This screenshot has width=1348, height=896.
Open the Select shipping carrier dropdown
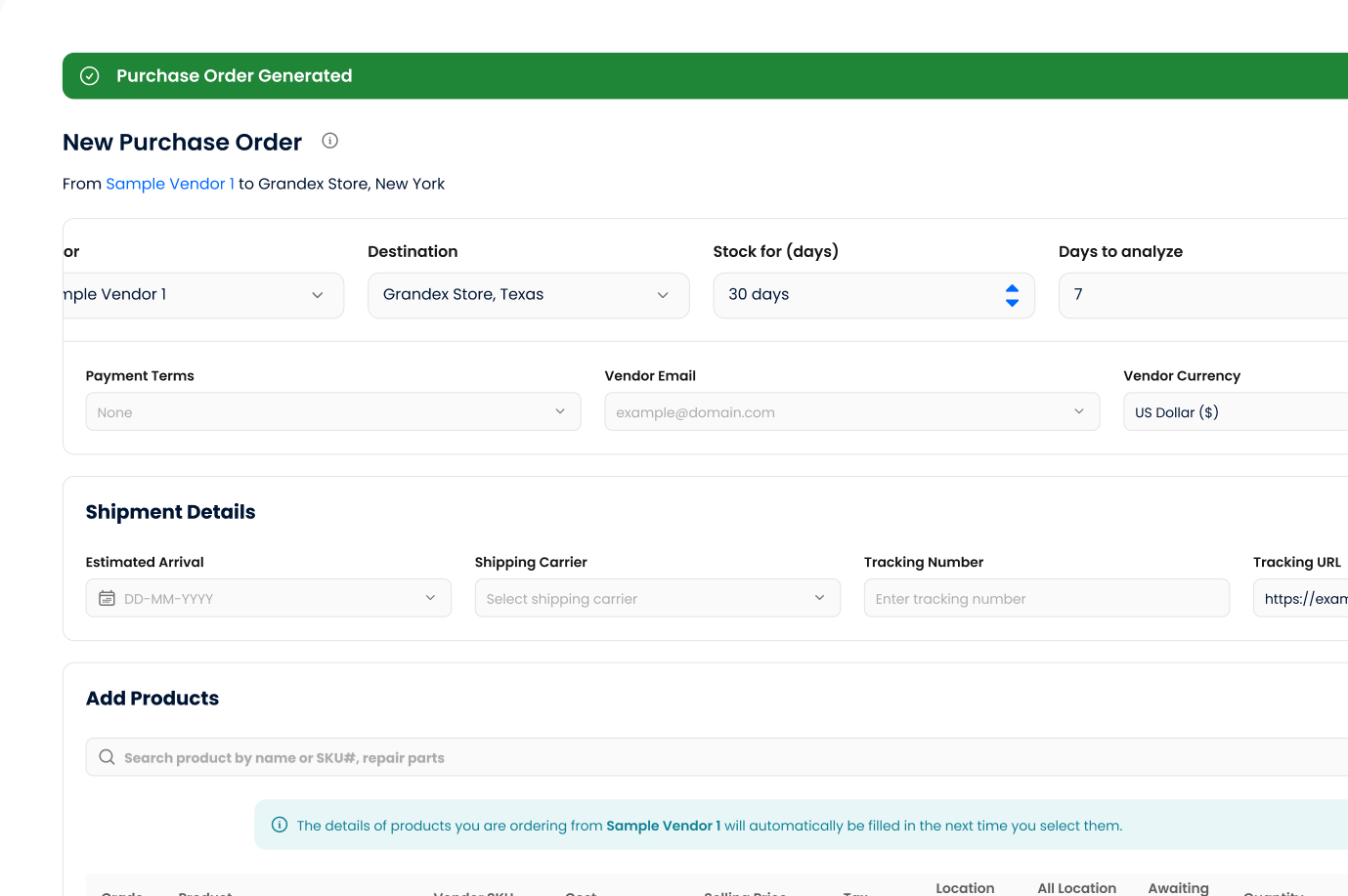point(657,598)
